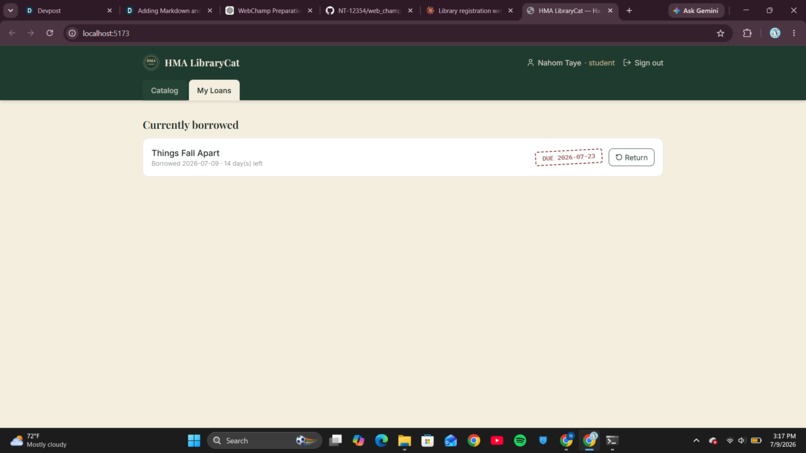Click Sign out
This screenshot has width=806, height=453.
click(643, 63)
